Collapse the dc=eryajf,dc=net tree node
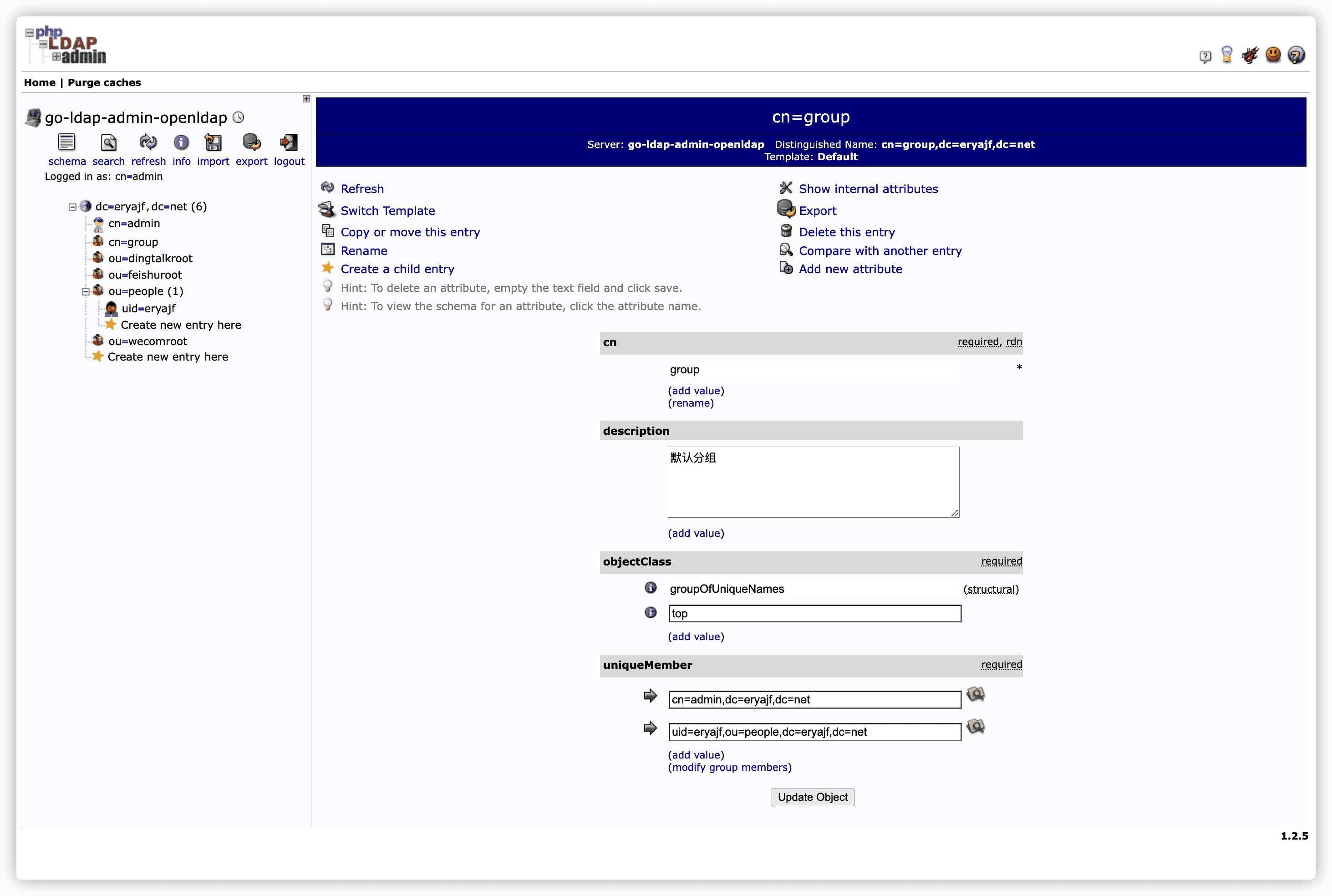Screen dimensions: 1332x896 (x=72, y=207)
